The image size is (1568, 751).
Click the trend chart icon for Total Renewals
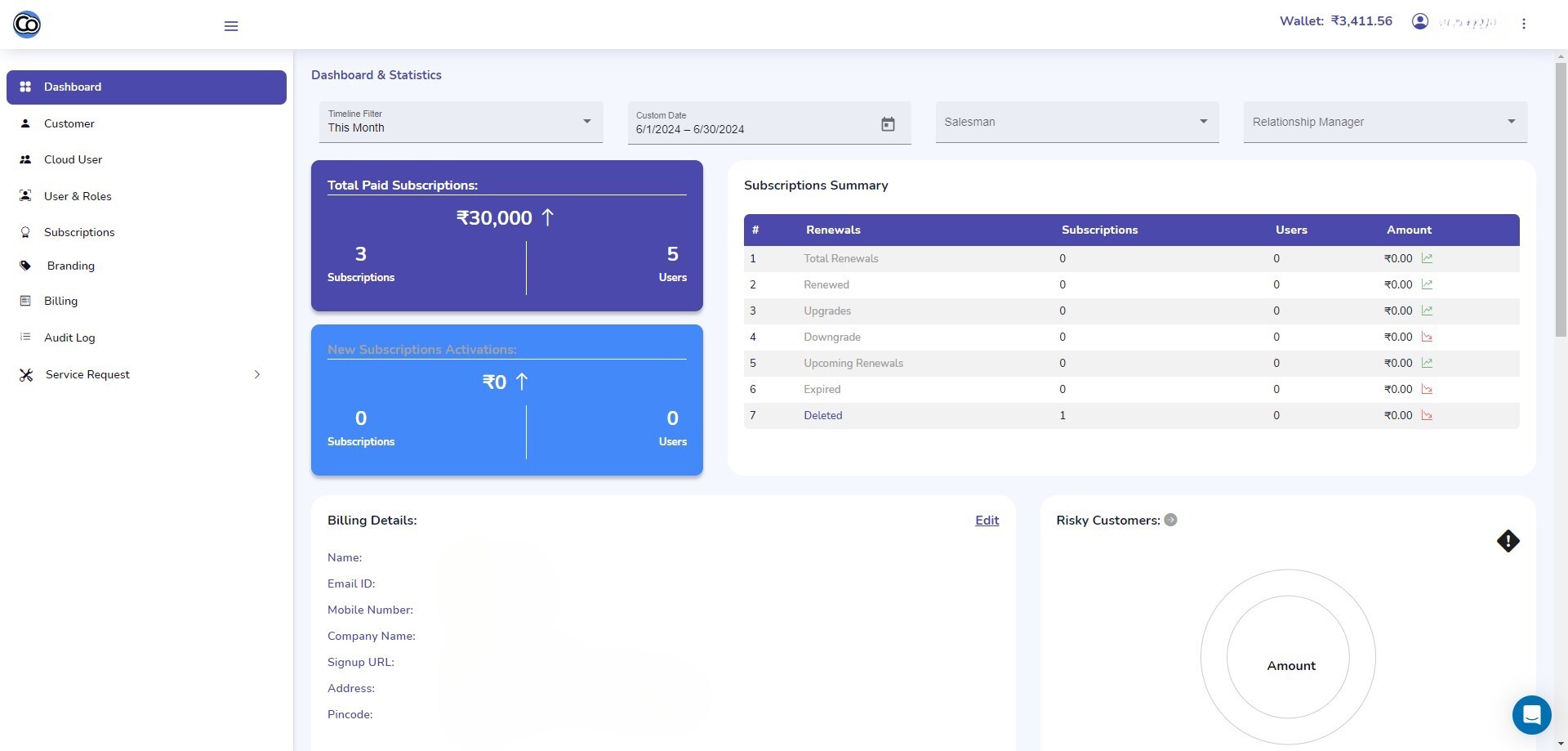click(x=1427, y=258)
